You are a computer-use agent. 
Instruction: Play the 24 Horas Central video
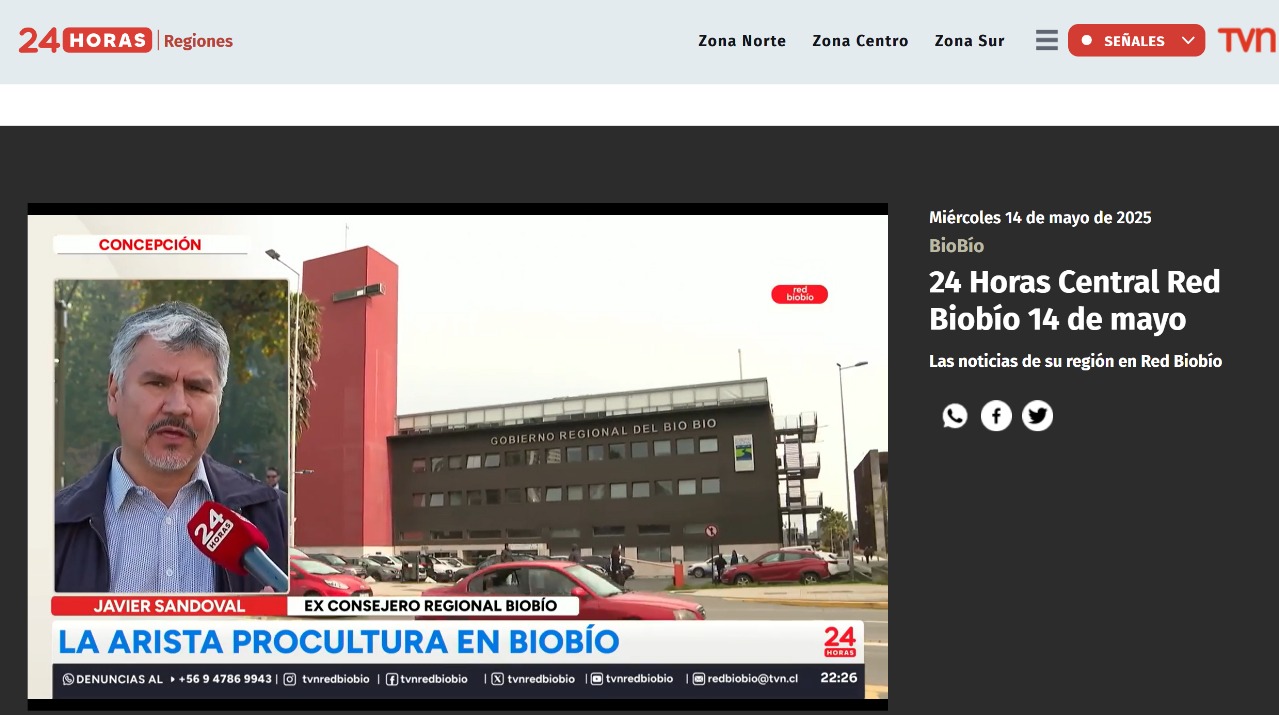[x=458, y=457]
